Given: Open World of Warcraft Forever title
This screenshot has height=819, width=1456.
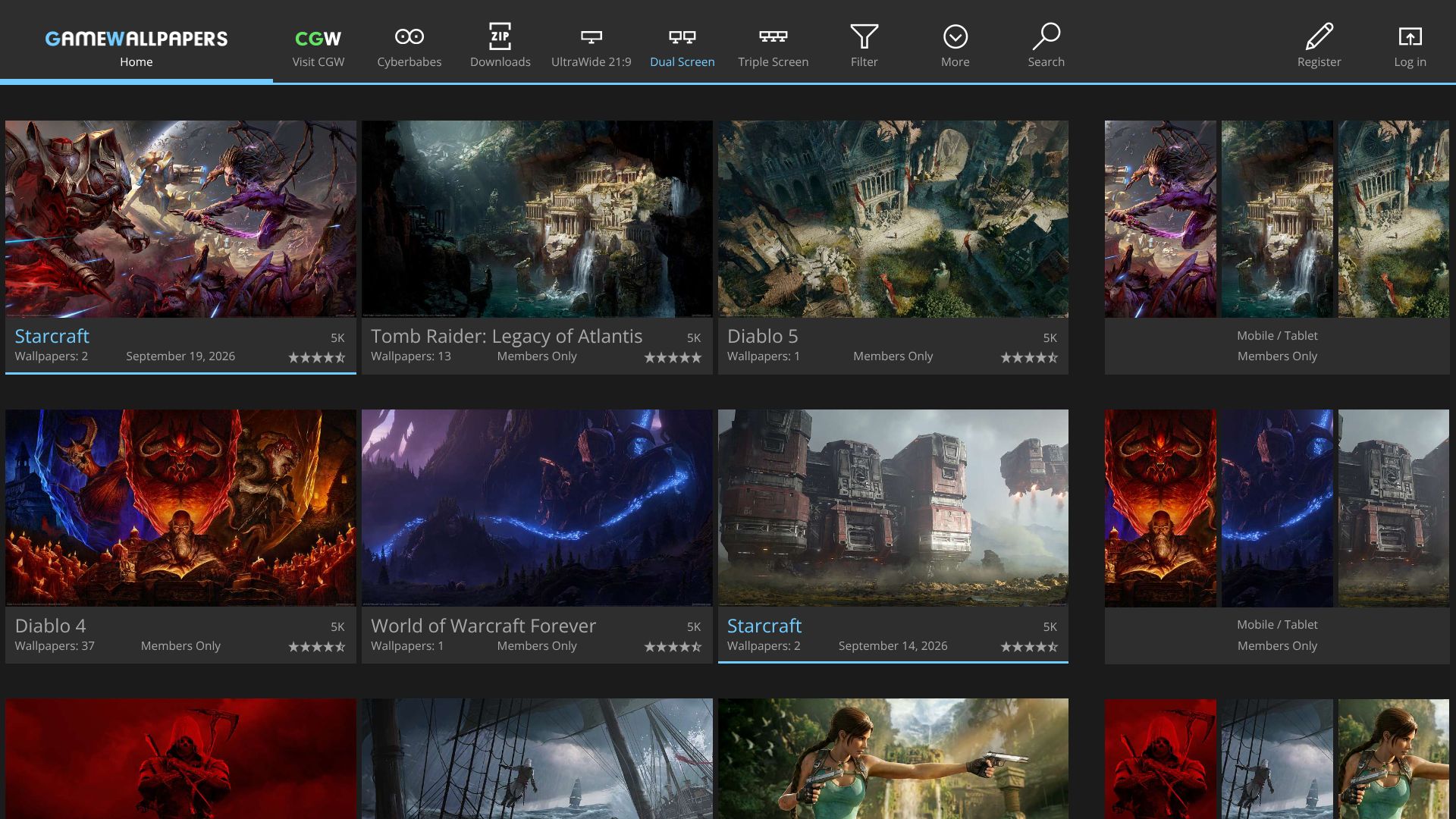Looking at the screenshot, I should pos(483,626).
